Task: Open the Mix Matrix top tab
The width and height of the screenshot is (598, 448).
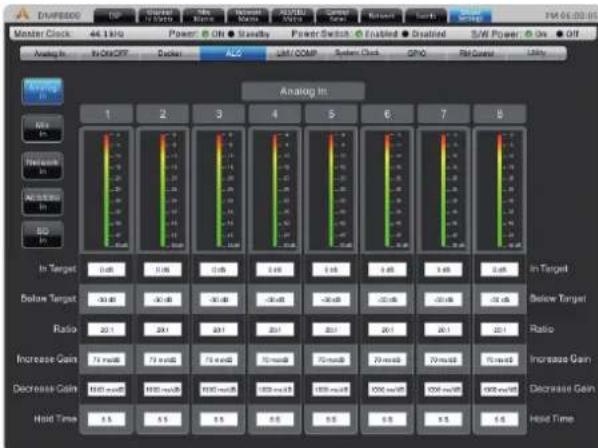Action: [203, 16]
